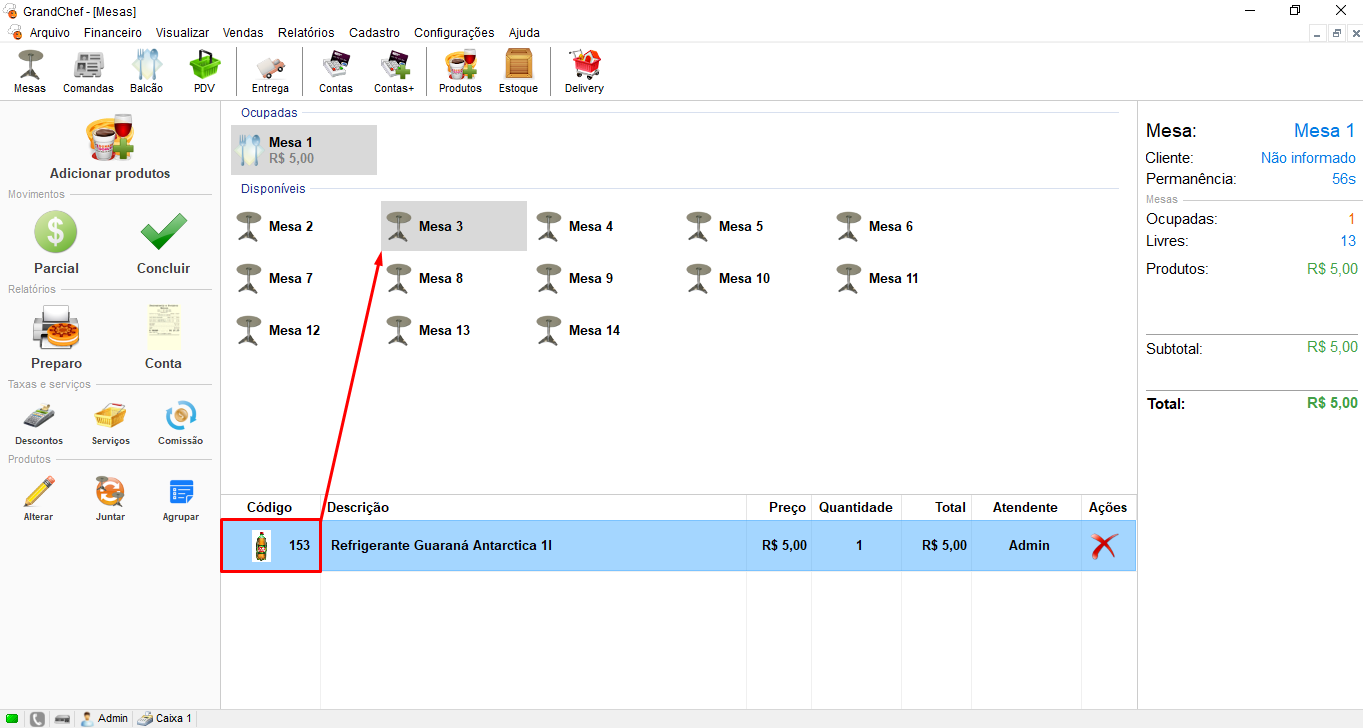Open Estoque in the toolbar
The image size is (1363, 728).
click(518, 71)
